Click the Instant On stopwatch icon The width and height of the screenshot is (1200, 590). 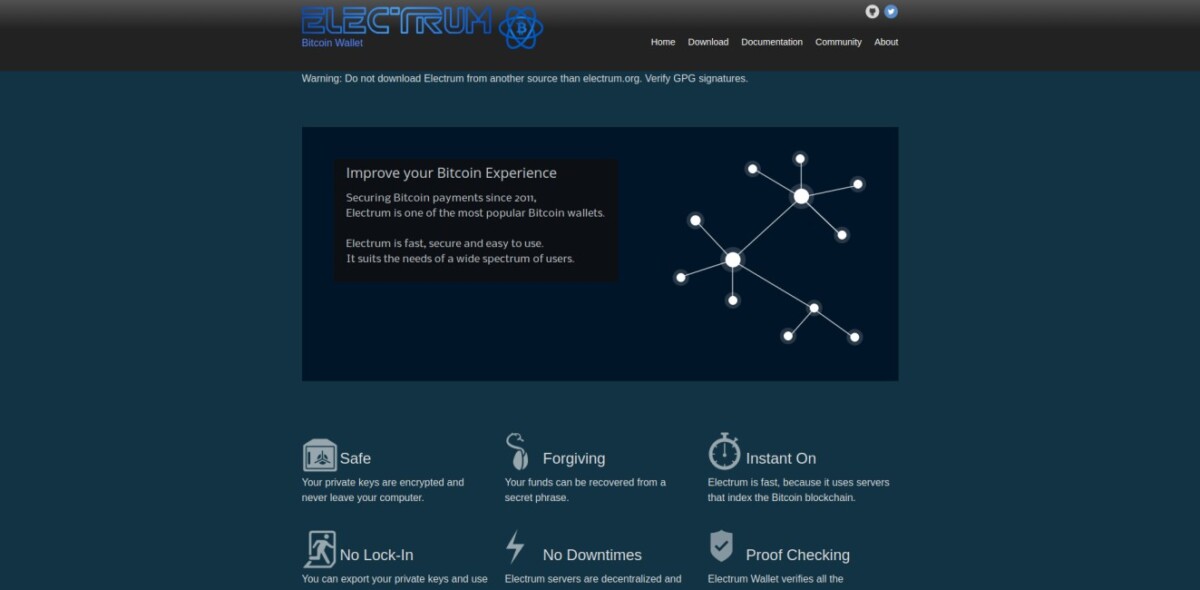point(724,452)
